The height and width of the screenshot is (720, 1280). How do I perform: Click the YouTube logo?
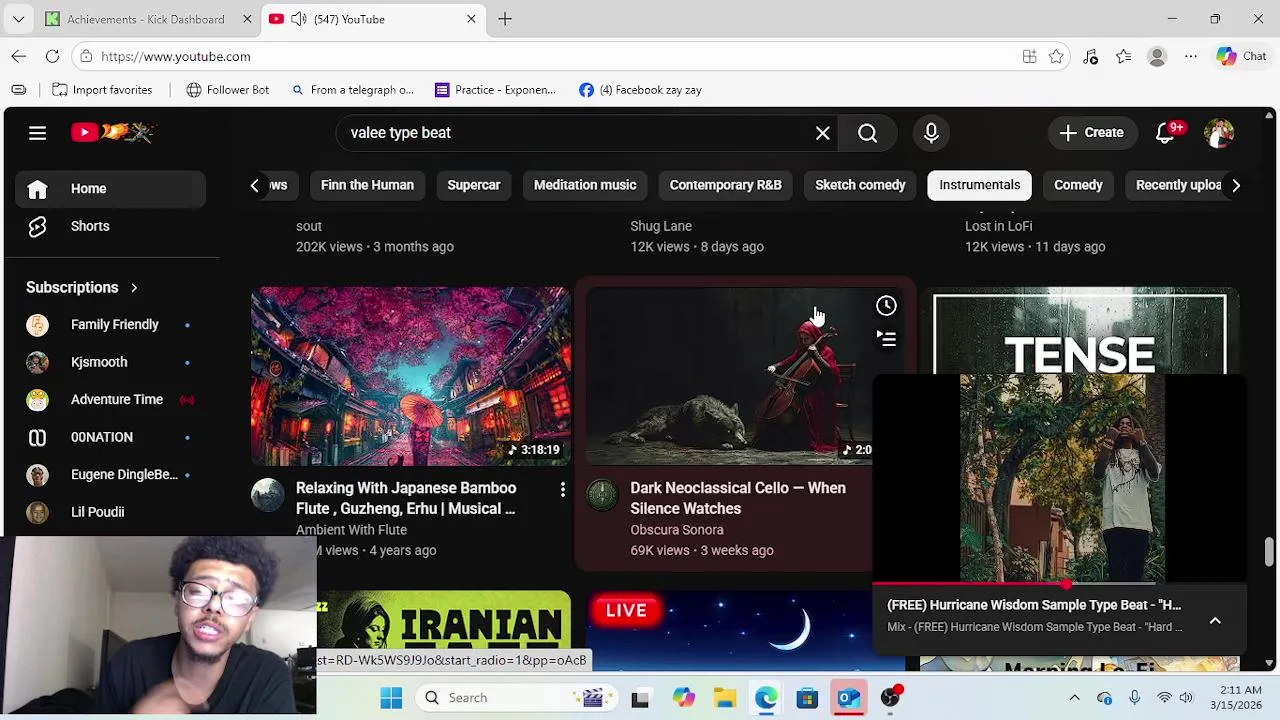tap(113, 132)
